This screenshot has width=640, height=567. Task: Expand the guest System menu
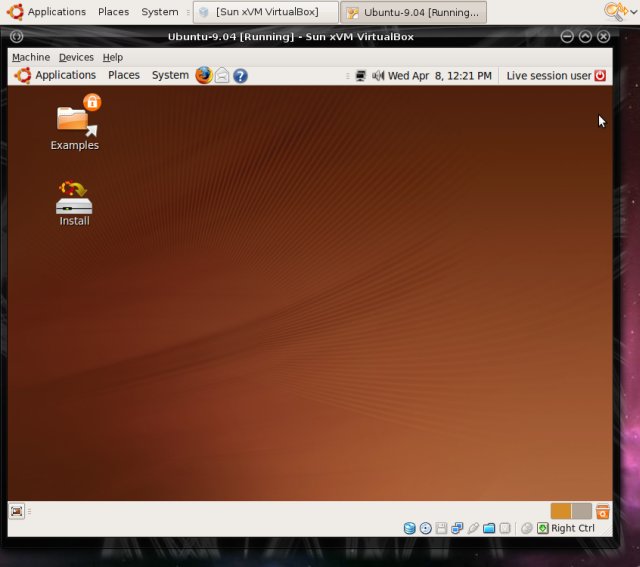coord(170,75)
